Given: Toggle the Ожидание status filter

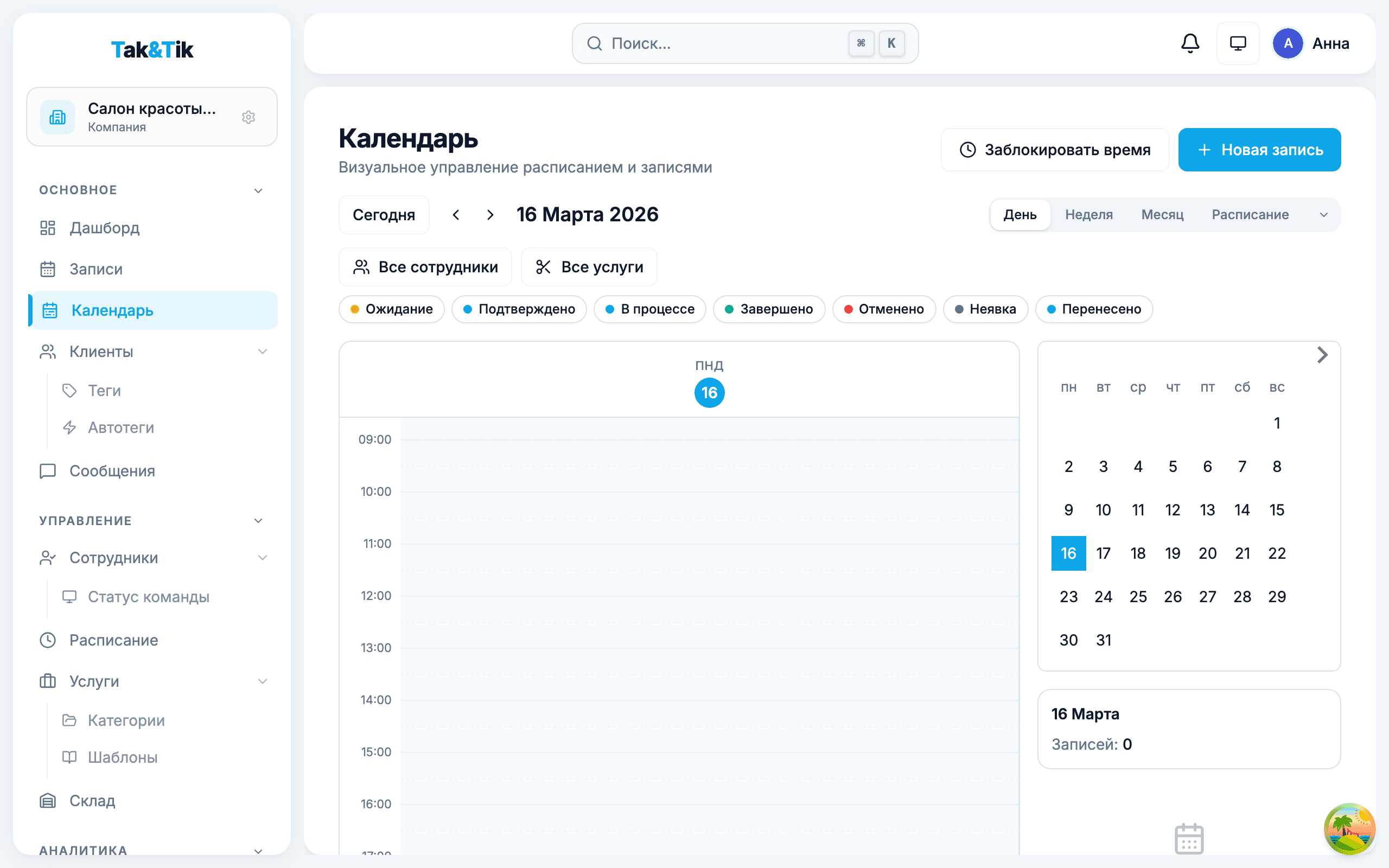Looking at the screenshot, I should pos(391,309).
